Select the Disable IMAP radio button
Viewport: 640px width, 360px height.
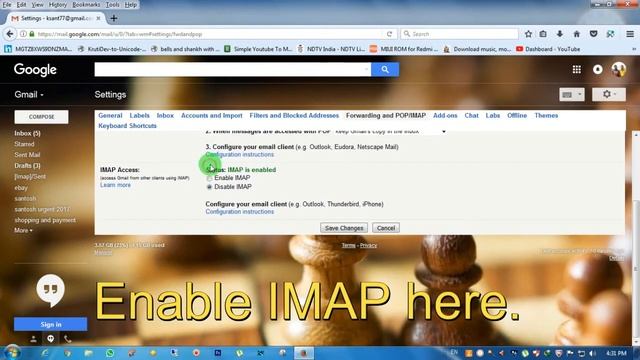pos(209,187)
